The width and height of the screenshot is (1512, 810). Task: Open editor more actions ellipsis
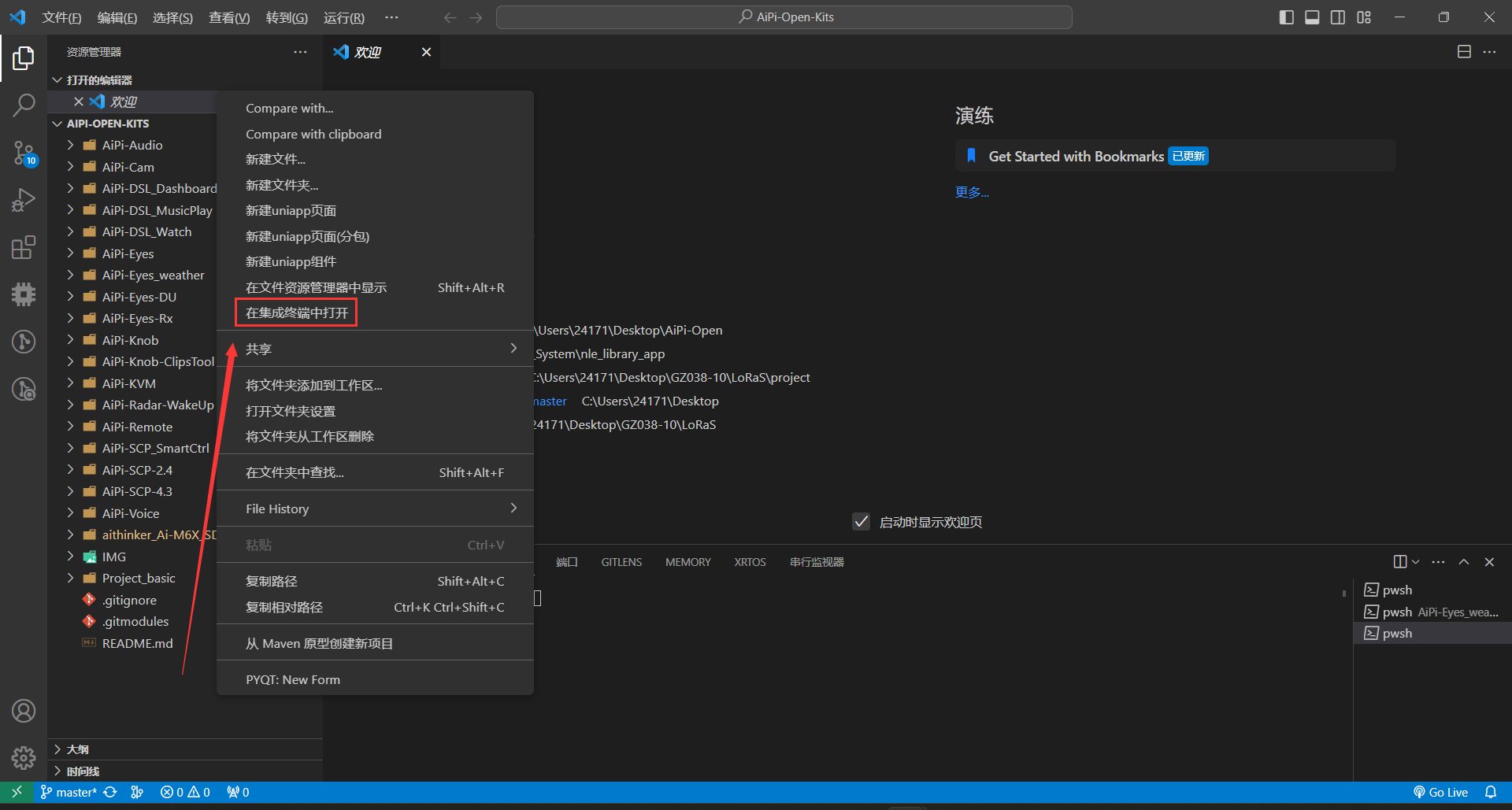click(1489, 52)
